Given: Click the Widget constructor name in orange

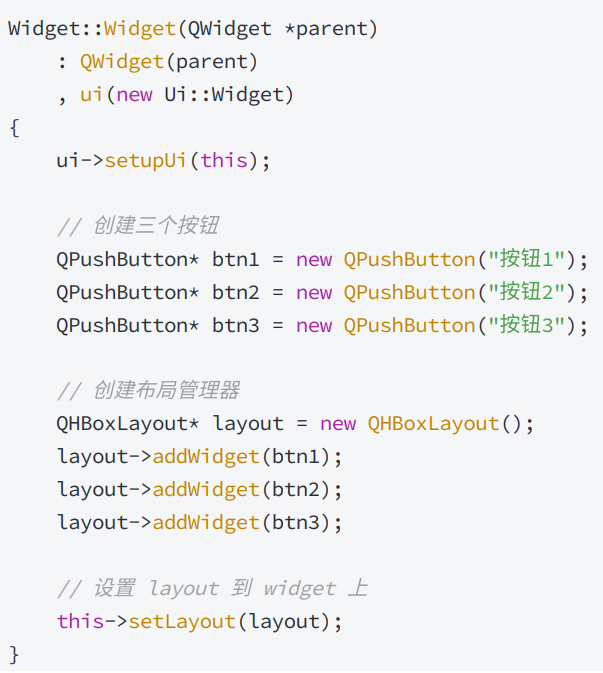Looking at the screenshot, I should pos(140,29).
